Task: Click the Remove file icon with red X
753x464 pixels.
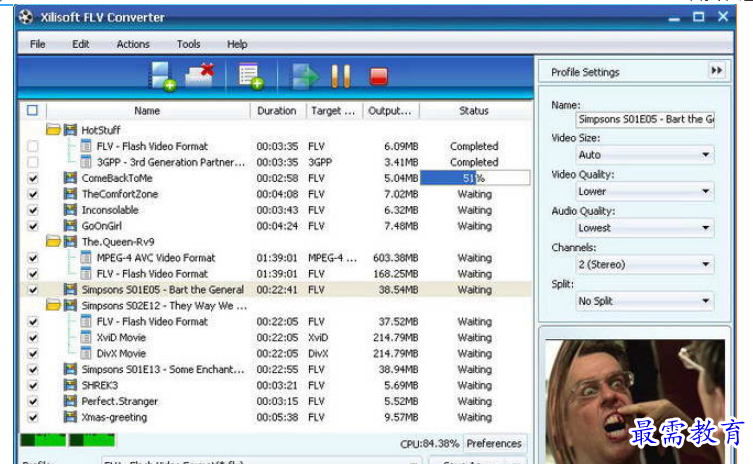Action: tap(200, 75)
